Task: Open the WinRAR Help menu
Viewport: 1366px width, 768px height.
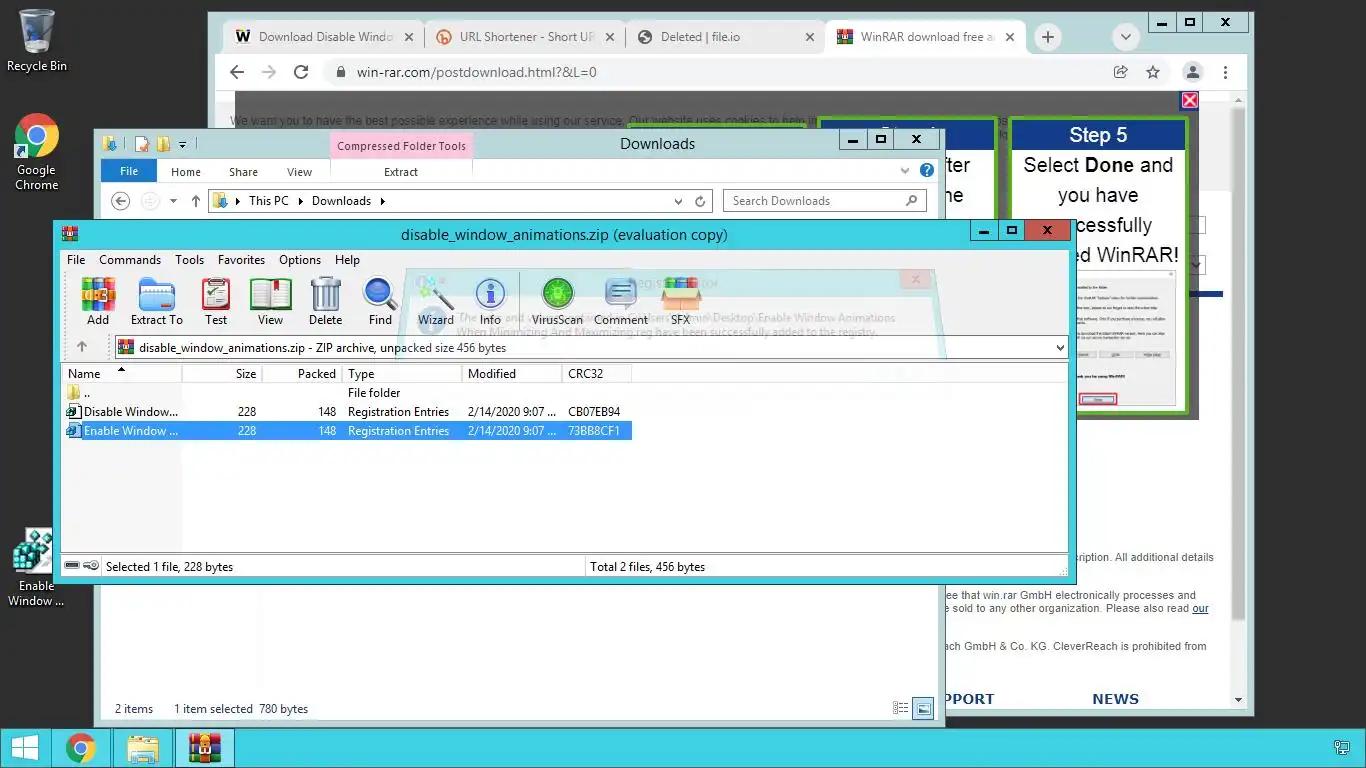Action: pos(347,259)
